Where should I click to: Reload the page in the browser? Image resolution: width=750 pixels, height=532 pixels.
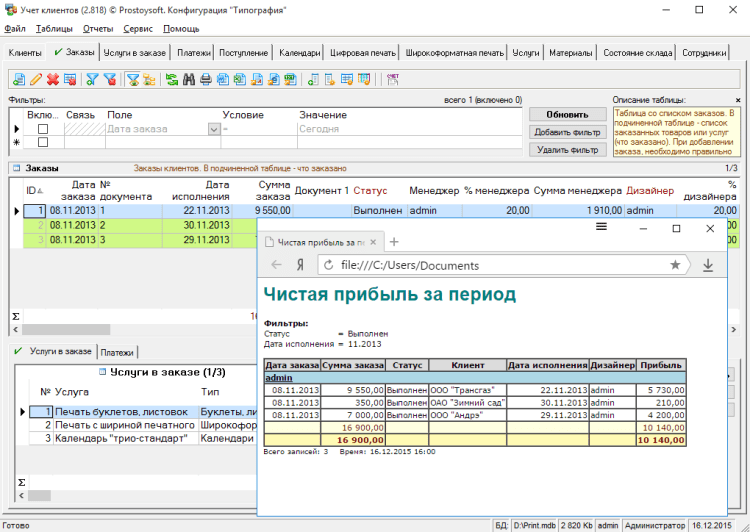click(x=326, y=265)
